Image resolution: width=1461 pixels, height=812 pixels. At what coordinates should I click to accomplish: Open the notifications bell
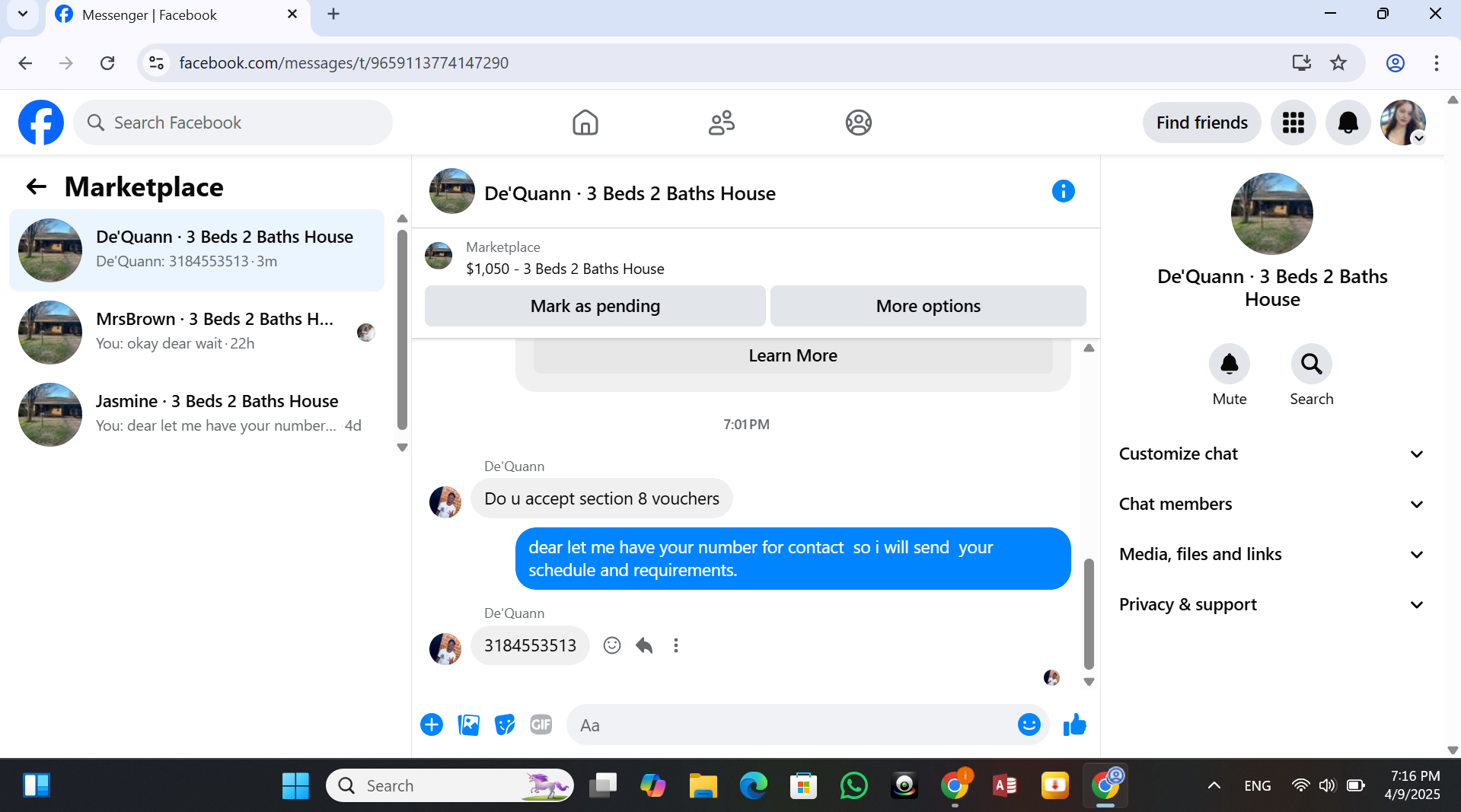click(x=1348, y=123)
